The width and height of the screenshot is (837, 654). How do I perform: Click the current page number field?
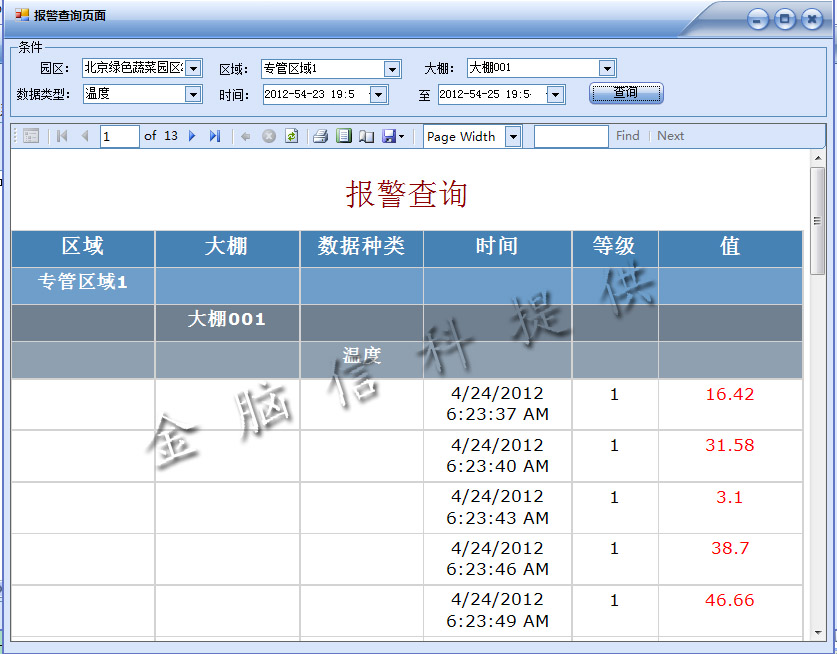(119, 136)
